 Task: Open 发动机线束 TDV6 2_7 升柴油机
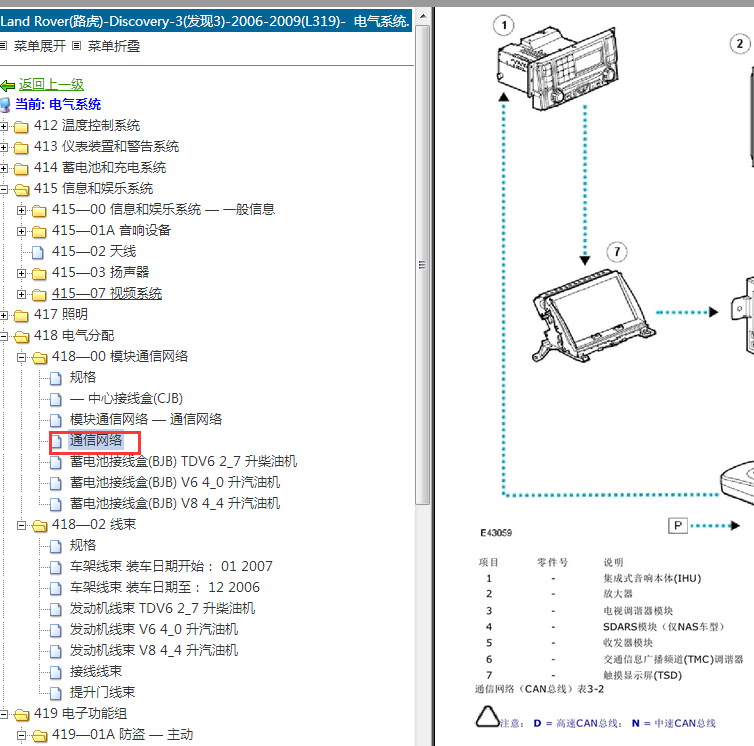tap(162, 608)
